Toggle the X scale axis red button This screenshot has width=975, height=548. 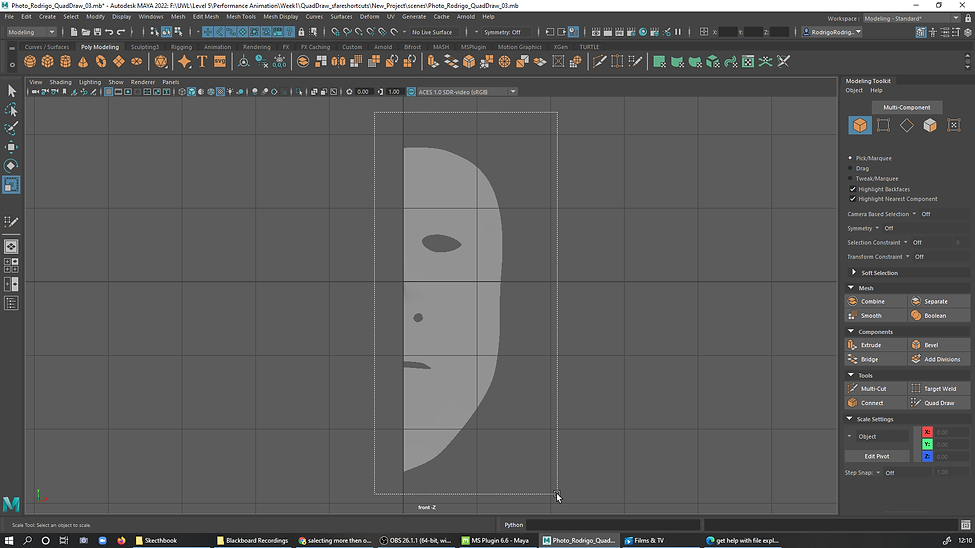coord(927,432)
